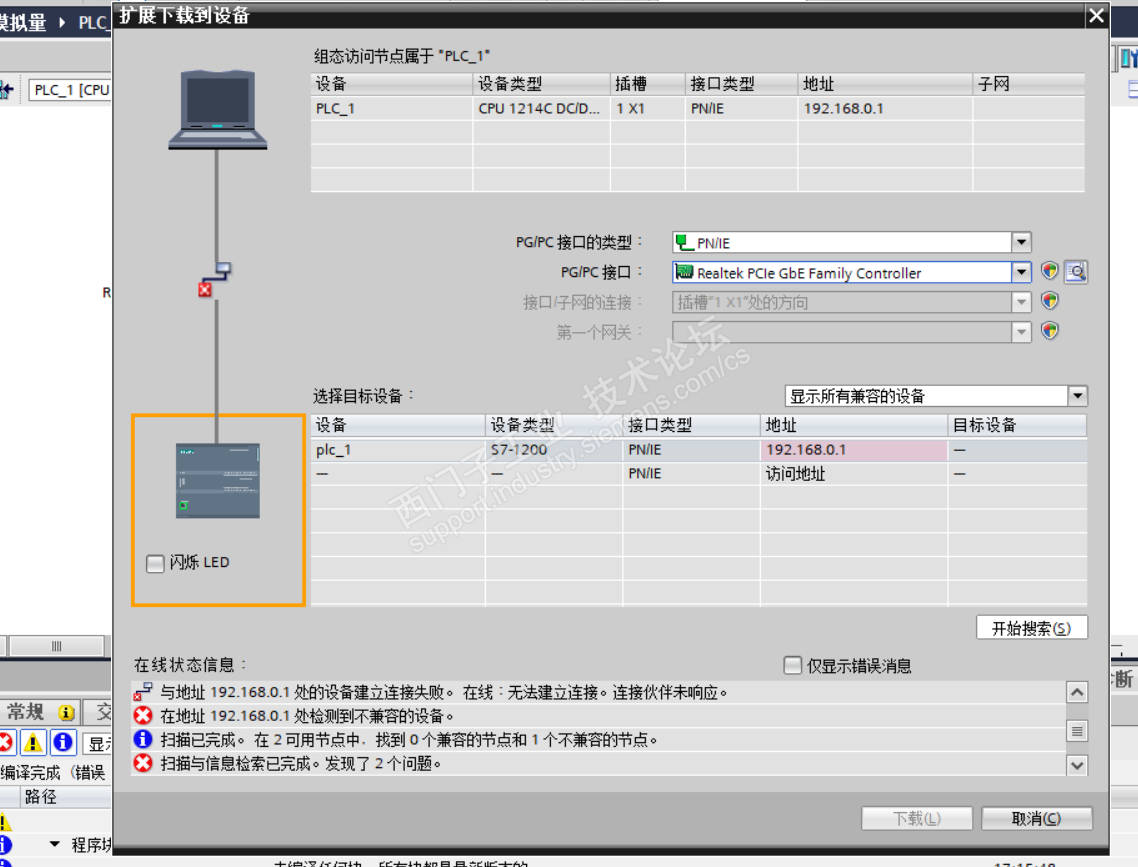Screen dimensions: 1138x867
Task: Click the info icon on the 常规 tab
Action: pos(66,712)
